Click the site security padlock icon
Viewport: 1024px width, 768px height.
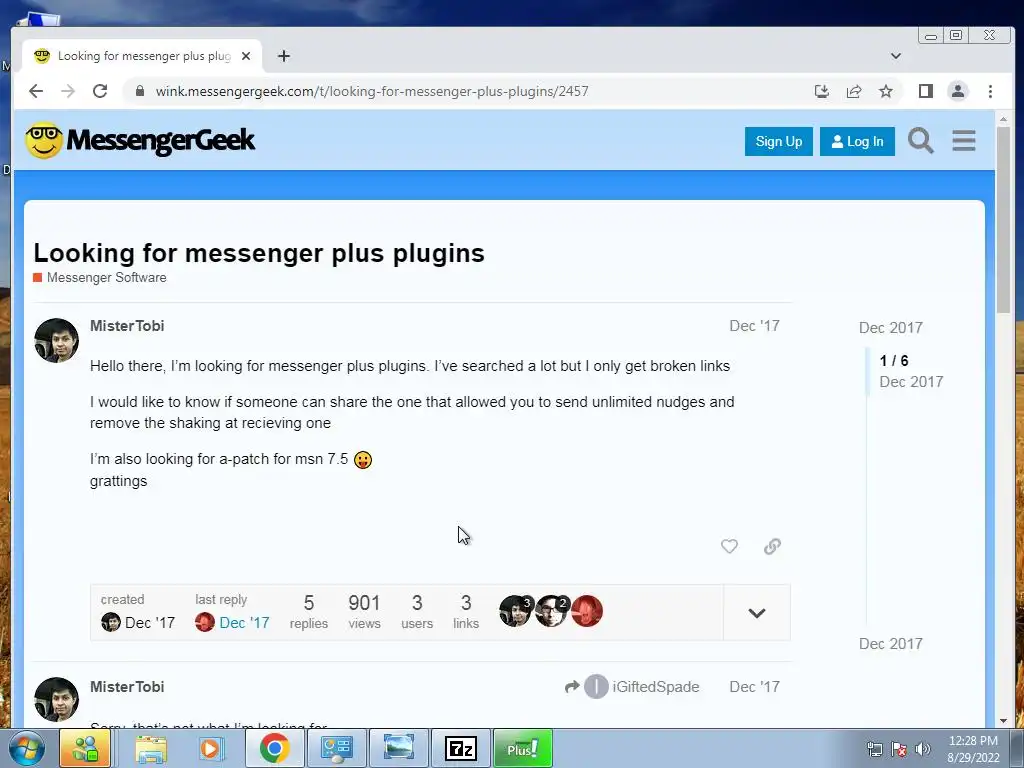click(140, 91)
